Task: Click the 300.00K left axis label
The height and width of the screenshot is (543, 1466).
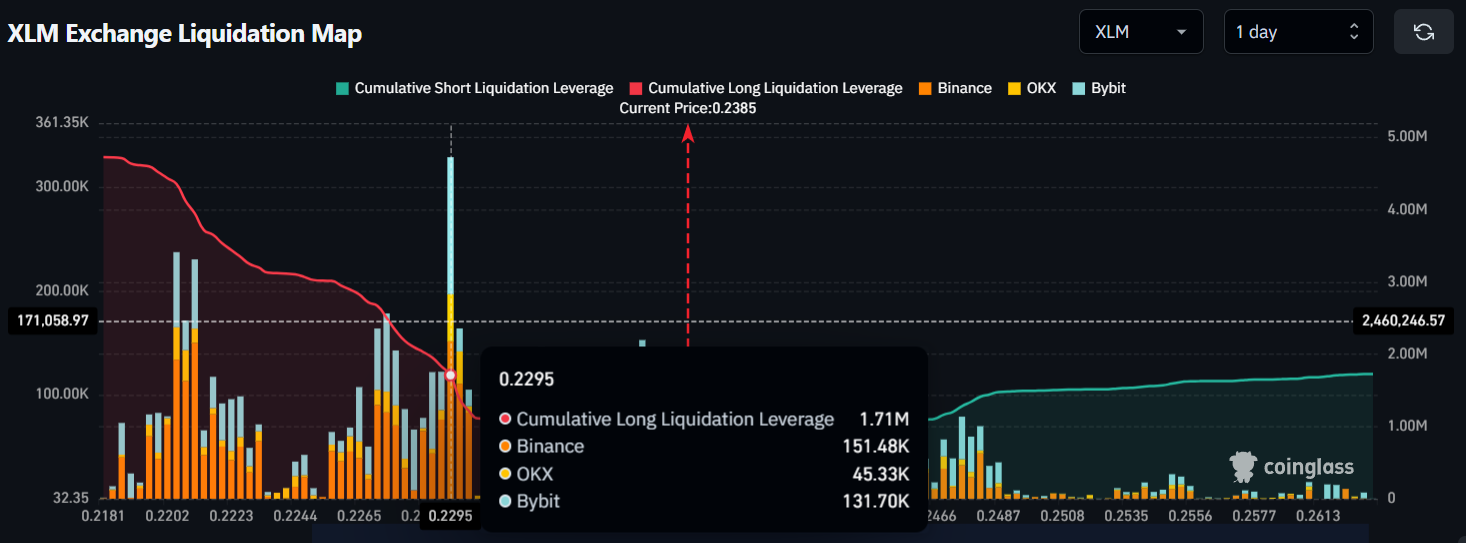Action: [63, 187]
